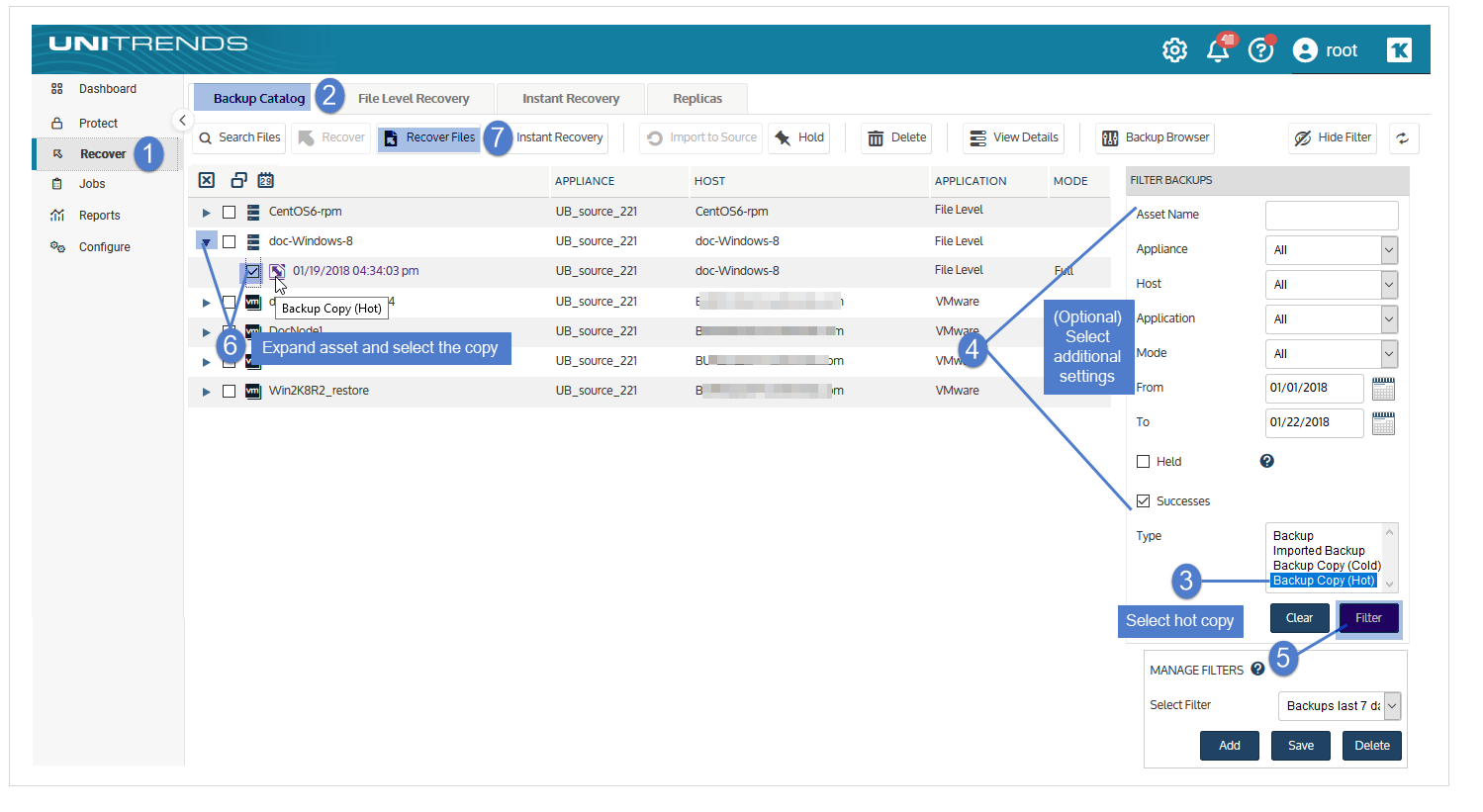Click the Filter button
1483x812 pixels.
[1368, 618]
